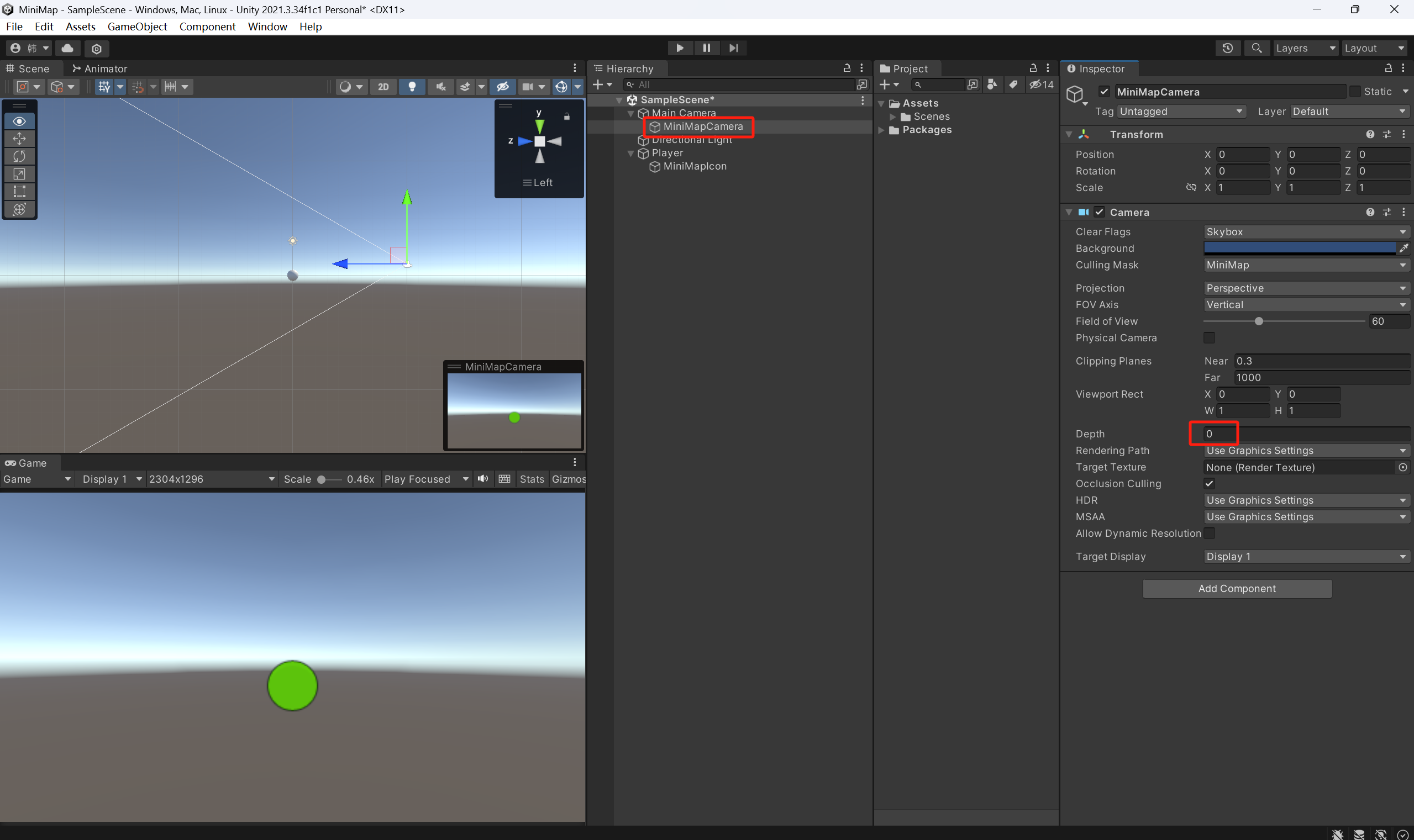Click the Field of View slider handle
This screenshot has height=840, width=1414.
click(1259, 321)
